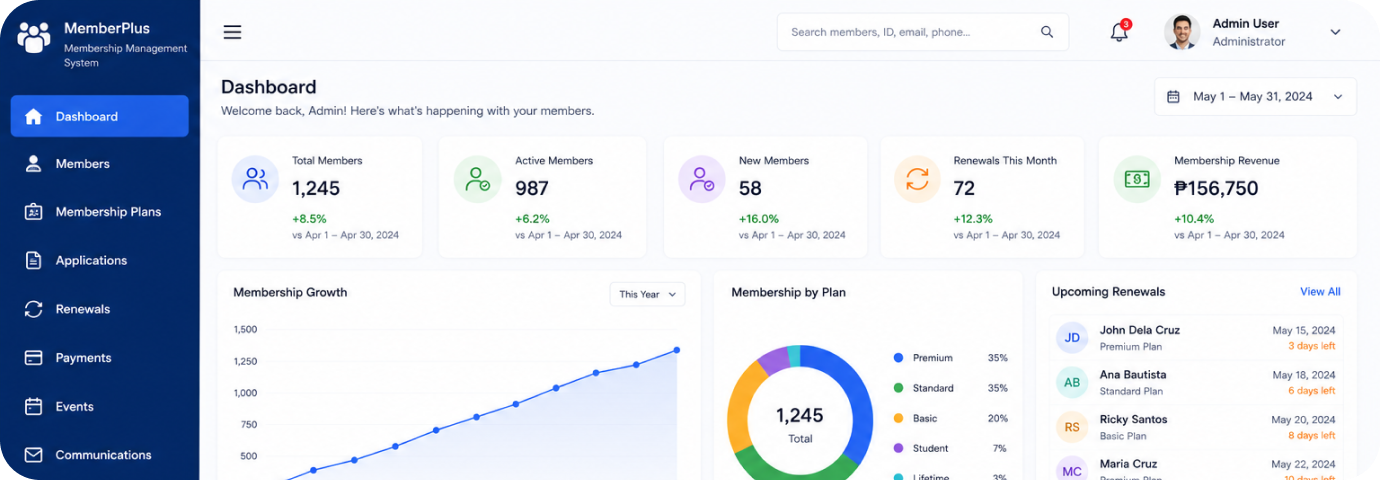The height and width of the screenshot is (480, 1380).
Task: Click the Renewals This Month orange icon
Action: tap(917, 179)
